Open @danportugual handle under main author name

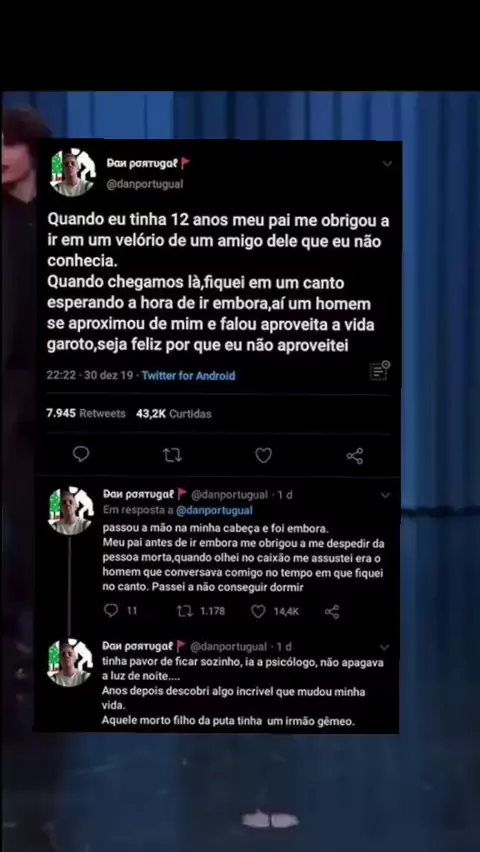[x=145, y=184]
